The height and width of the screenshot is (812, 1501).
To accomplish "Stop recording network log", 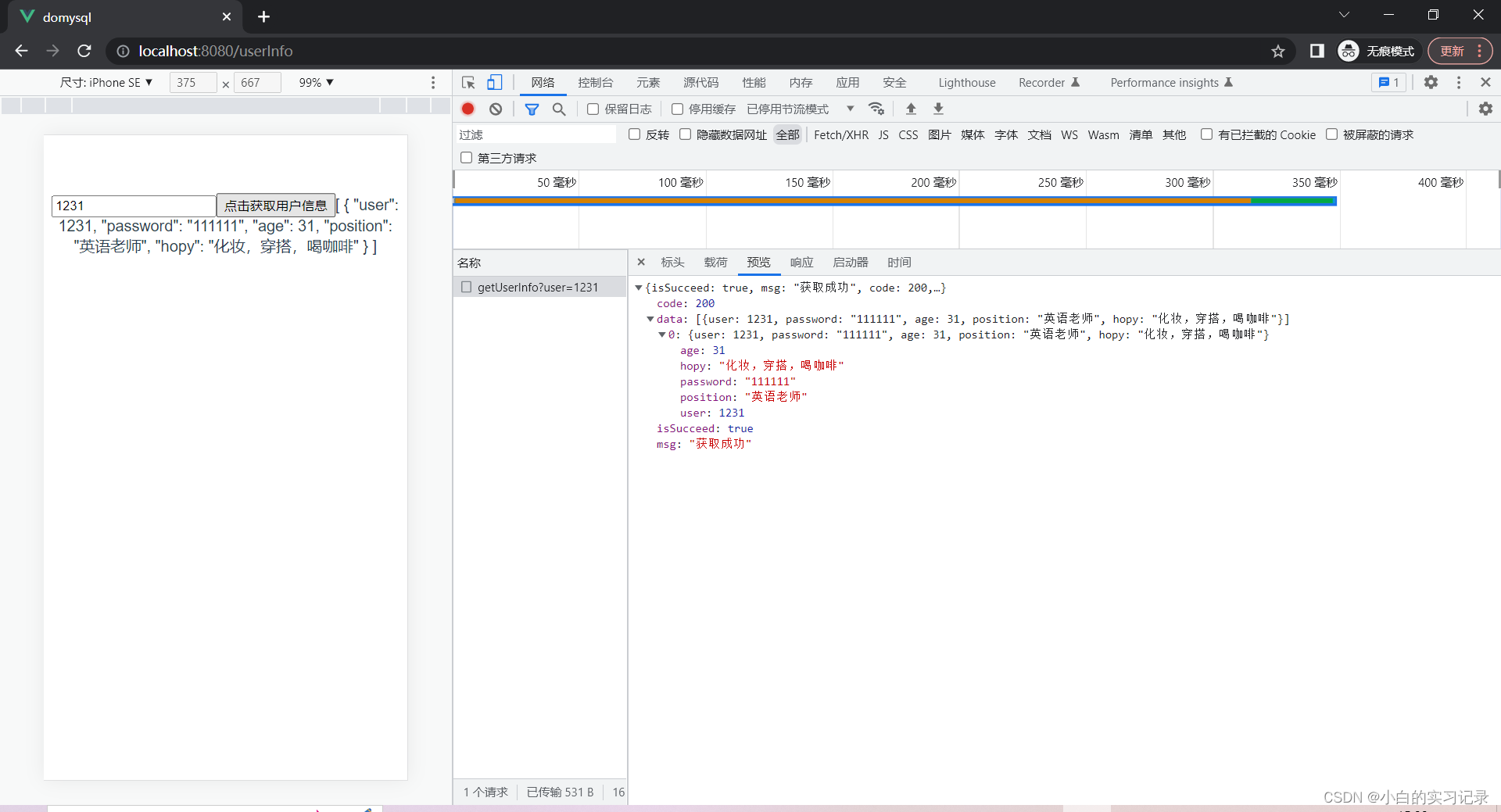I will pyautogui.click(x=468, y=109).
